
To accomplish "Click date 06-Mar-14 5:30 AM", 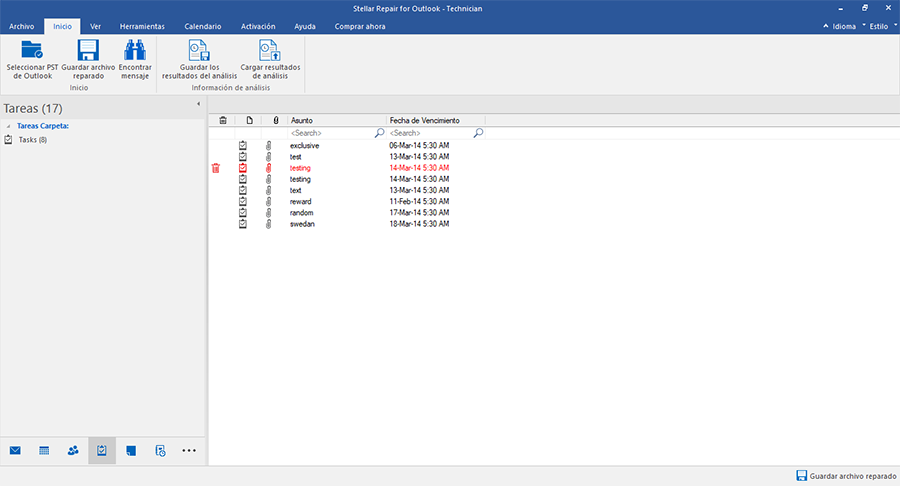I will pyautogui.click(x=419, y=146).
